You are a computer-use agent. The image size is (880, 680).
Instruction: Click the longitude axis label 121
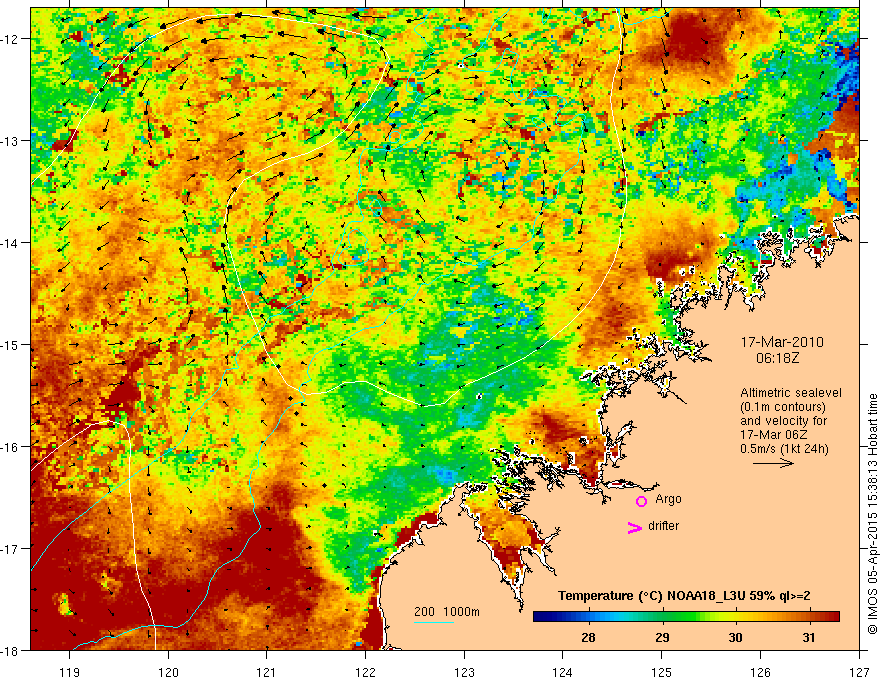click(x=267, y=672)
